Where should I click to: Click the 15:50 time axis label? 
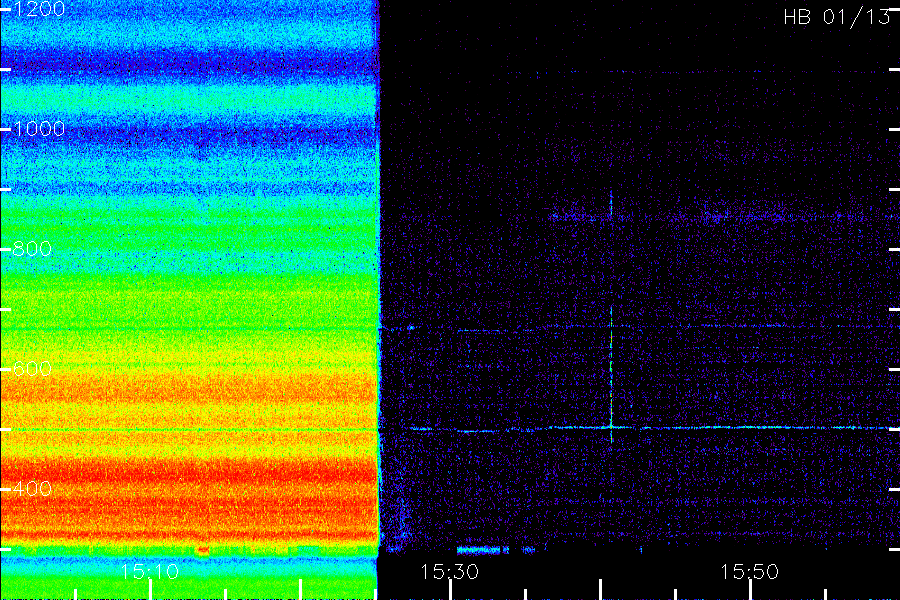tap(749, 571)
